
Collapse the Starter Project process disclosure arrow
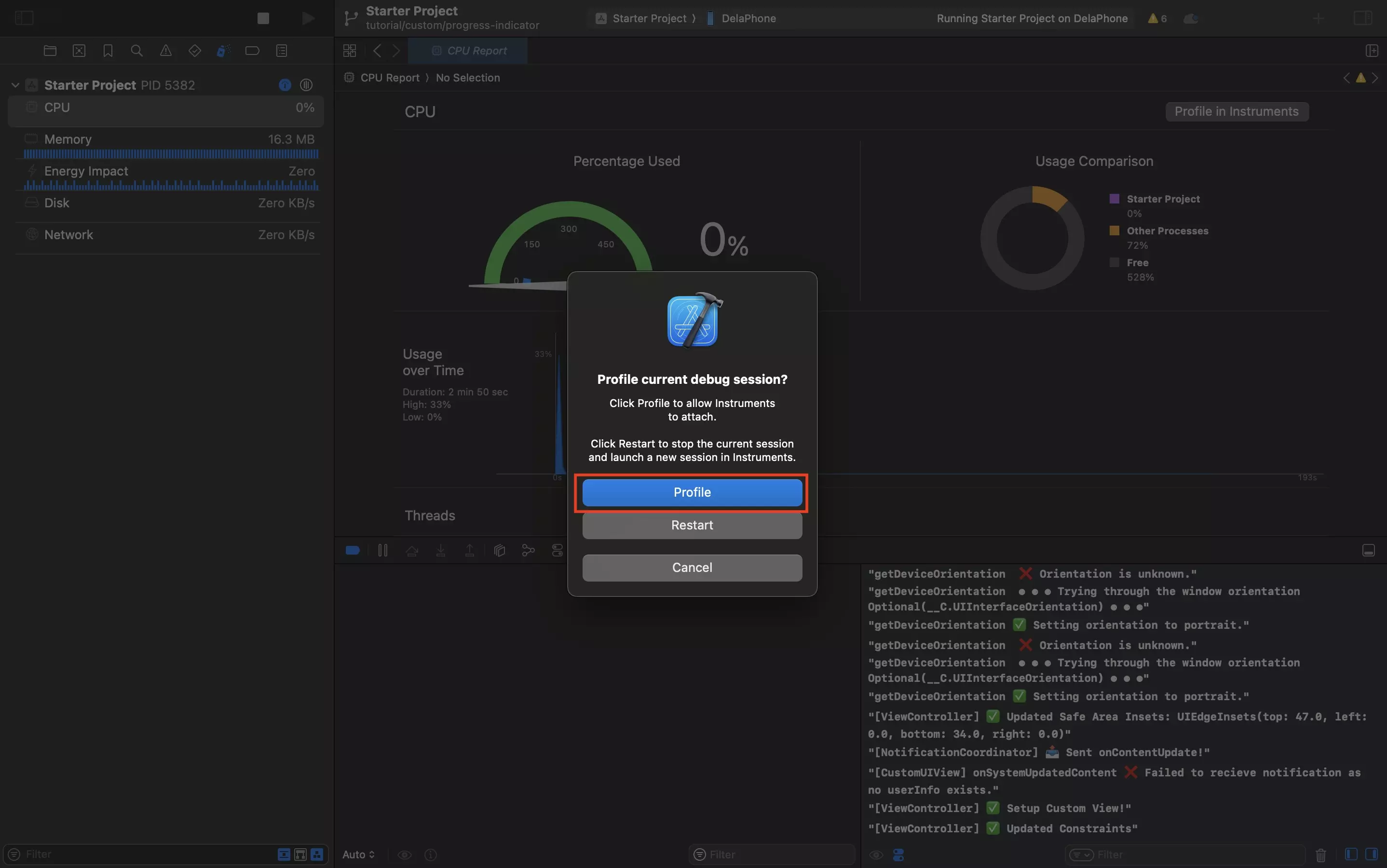coord(15,85)
